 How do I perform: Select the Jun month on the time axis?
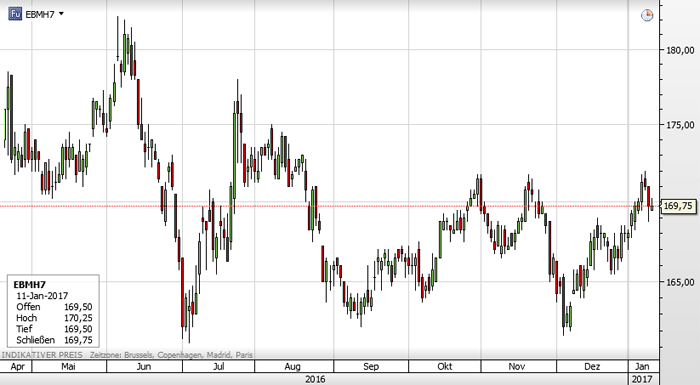click(x=144, y=367)
